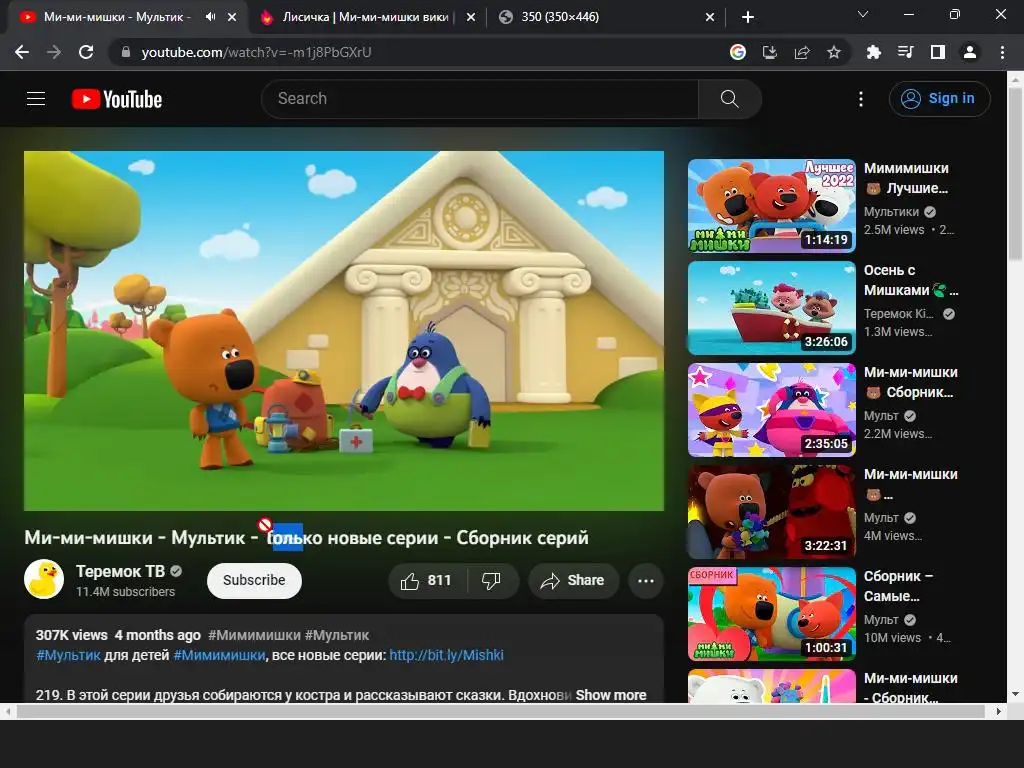Open YouTube settings three-dot menu
Image resolution: width=1024 pixels, height=768 pixels.
click(x=861, y=99)
